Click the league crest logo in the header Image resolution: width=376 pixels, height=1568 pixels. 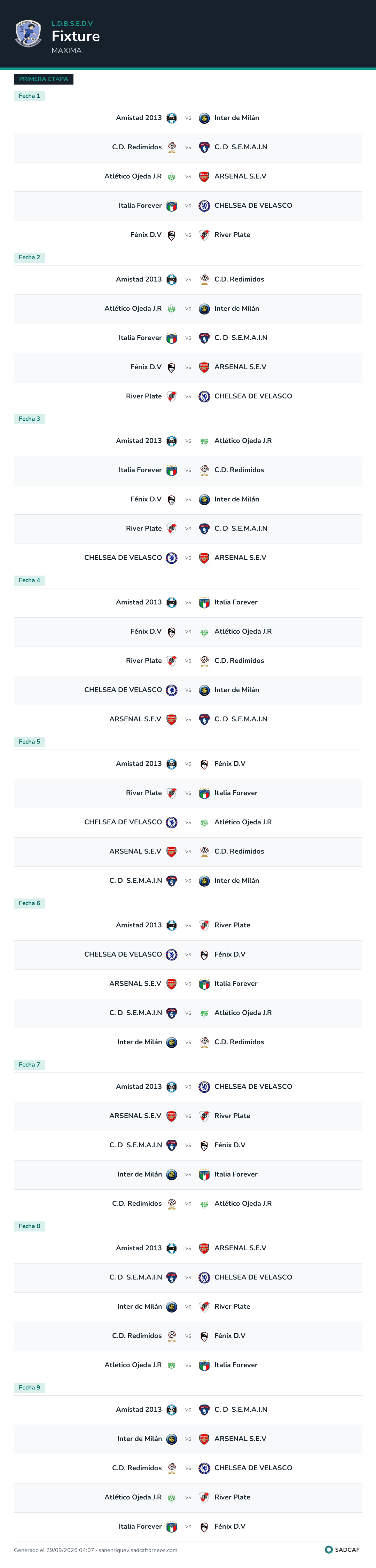[x=28, y=33]
